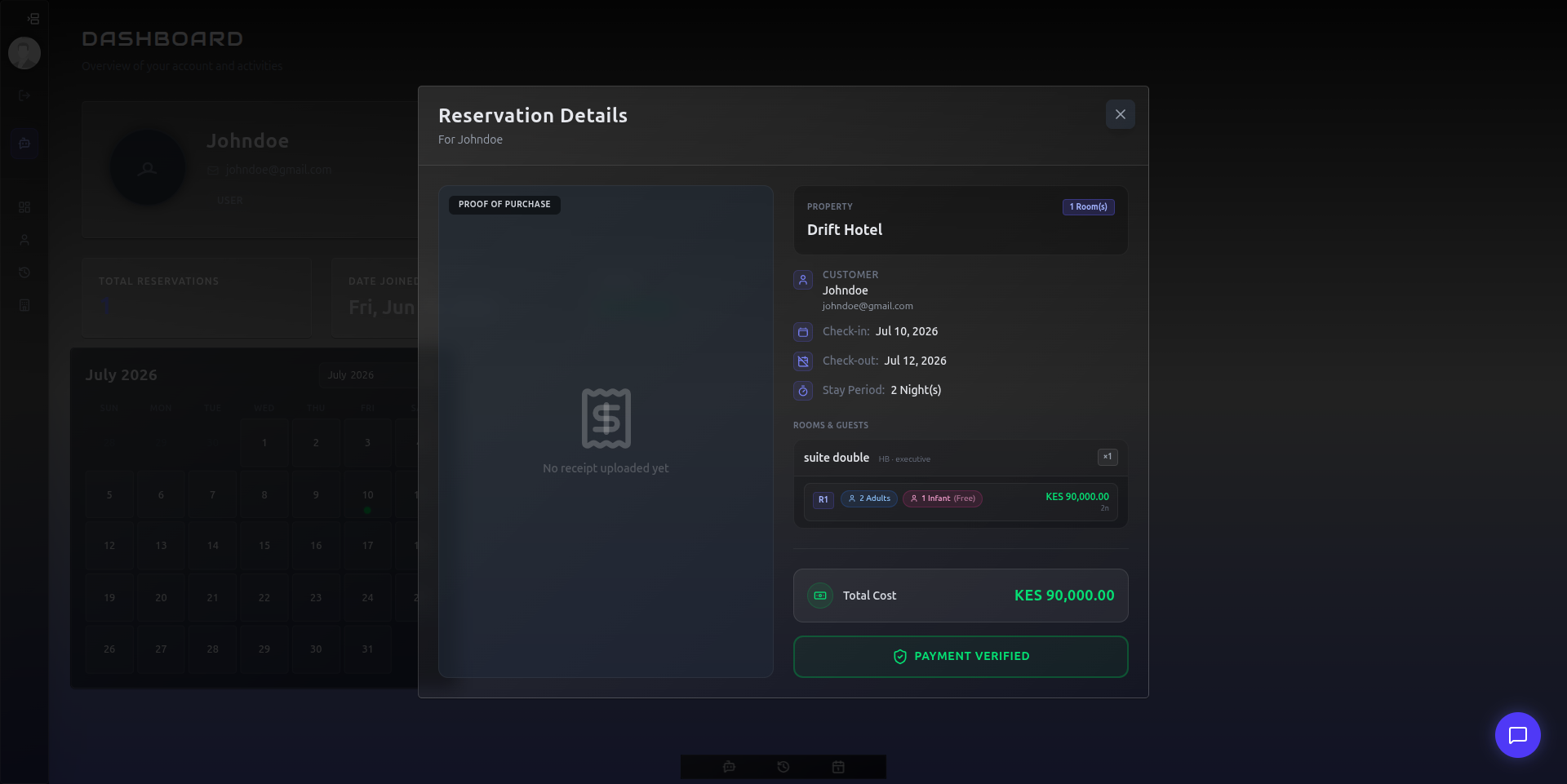Click the 1 Infant (Free) chip
Viewport: 1567px width, 784px height.
coord(943,498)
